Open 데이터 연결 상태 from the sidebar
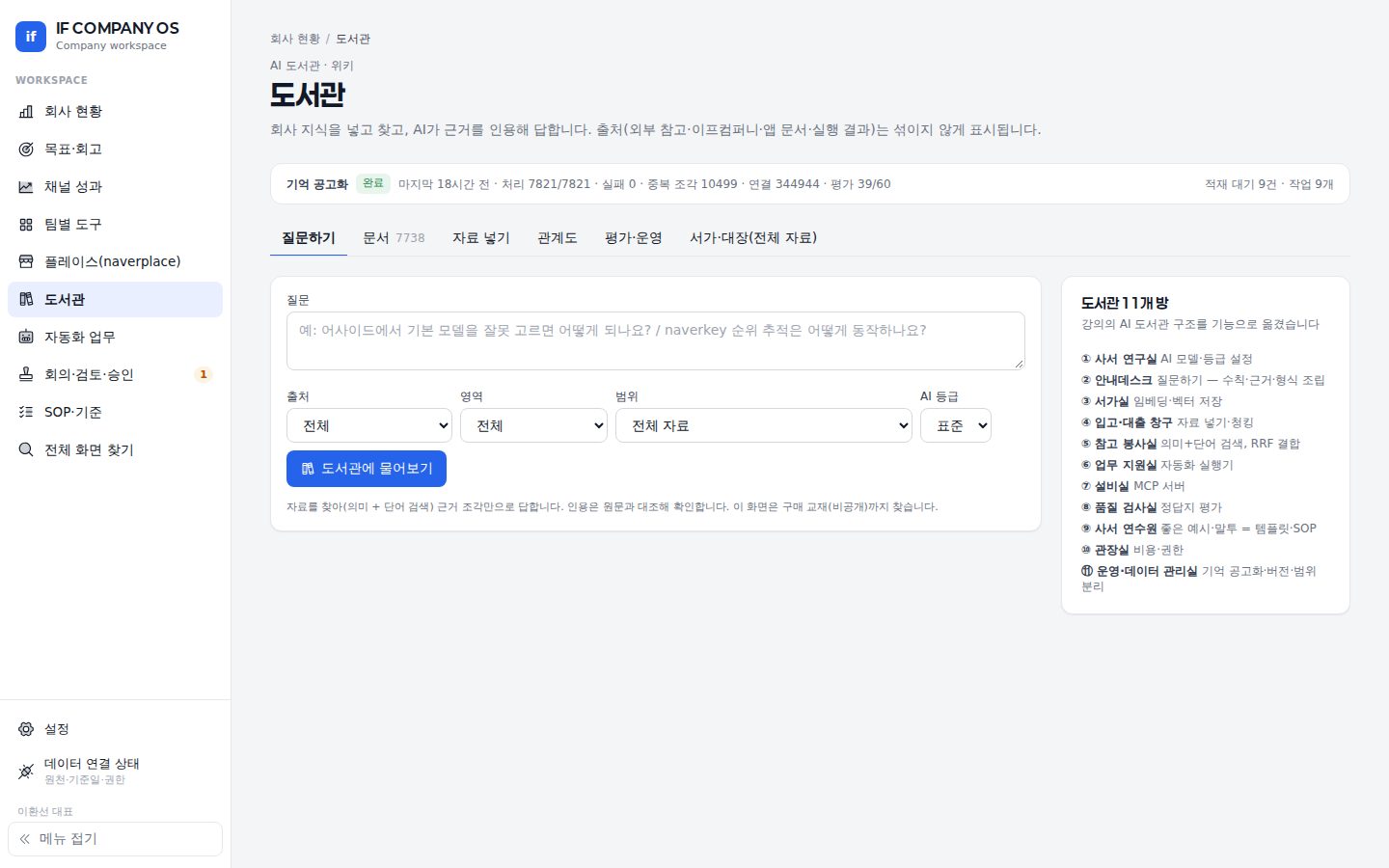This screenshot has height=868, width=1389. pyautogui.click(x=115, y=772)
